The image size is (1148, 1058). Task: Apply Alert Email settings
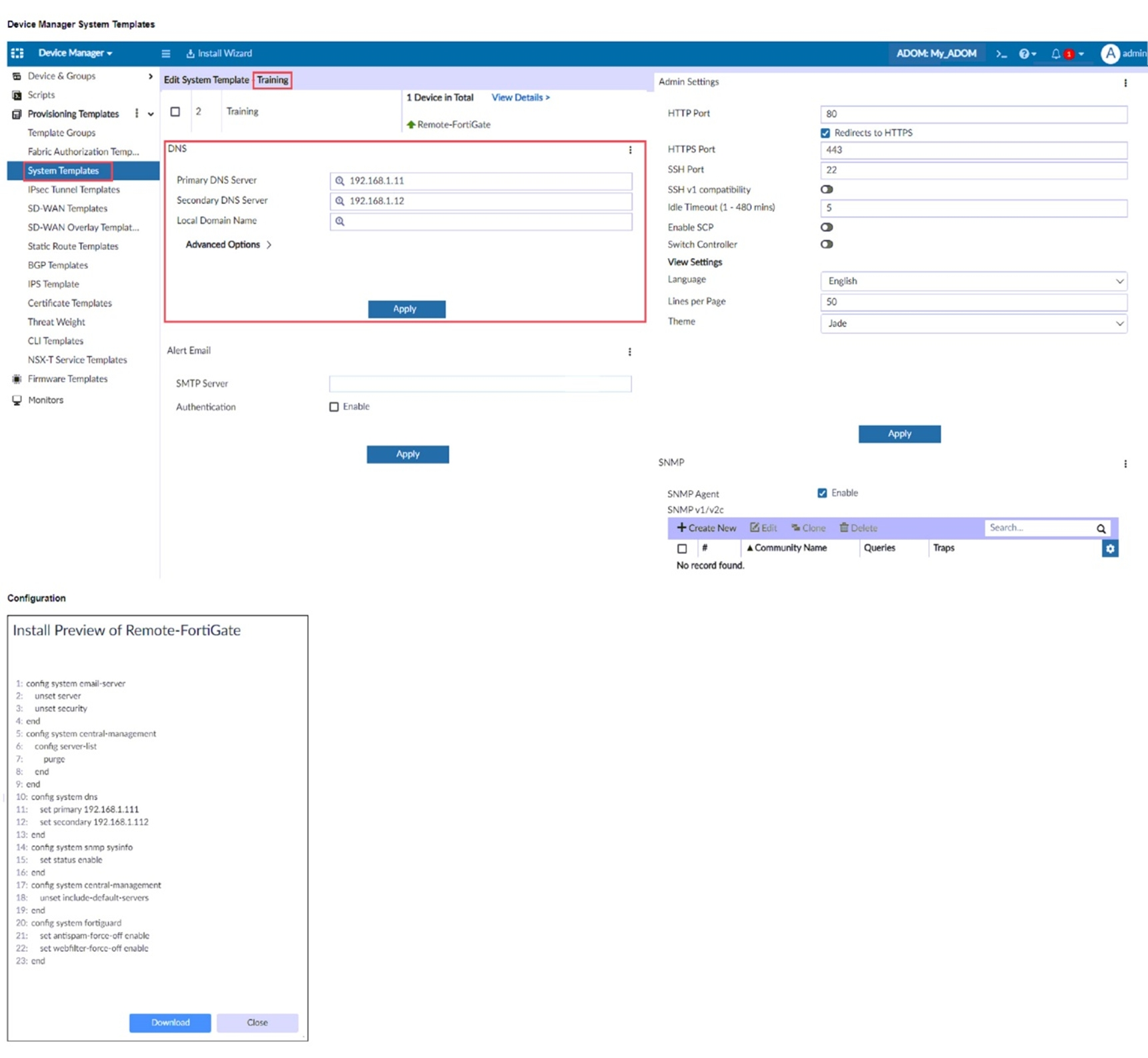(x=407, y=454)
